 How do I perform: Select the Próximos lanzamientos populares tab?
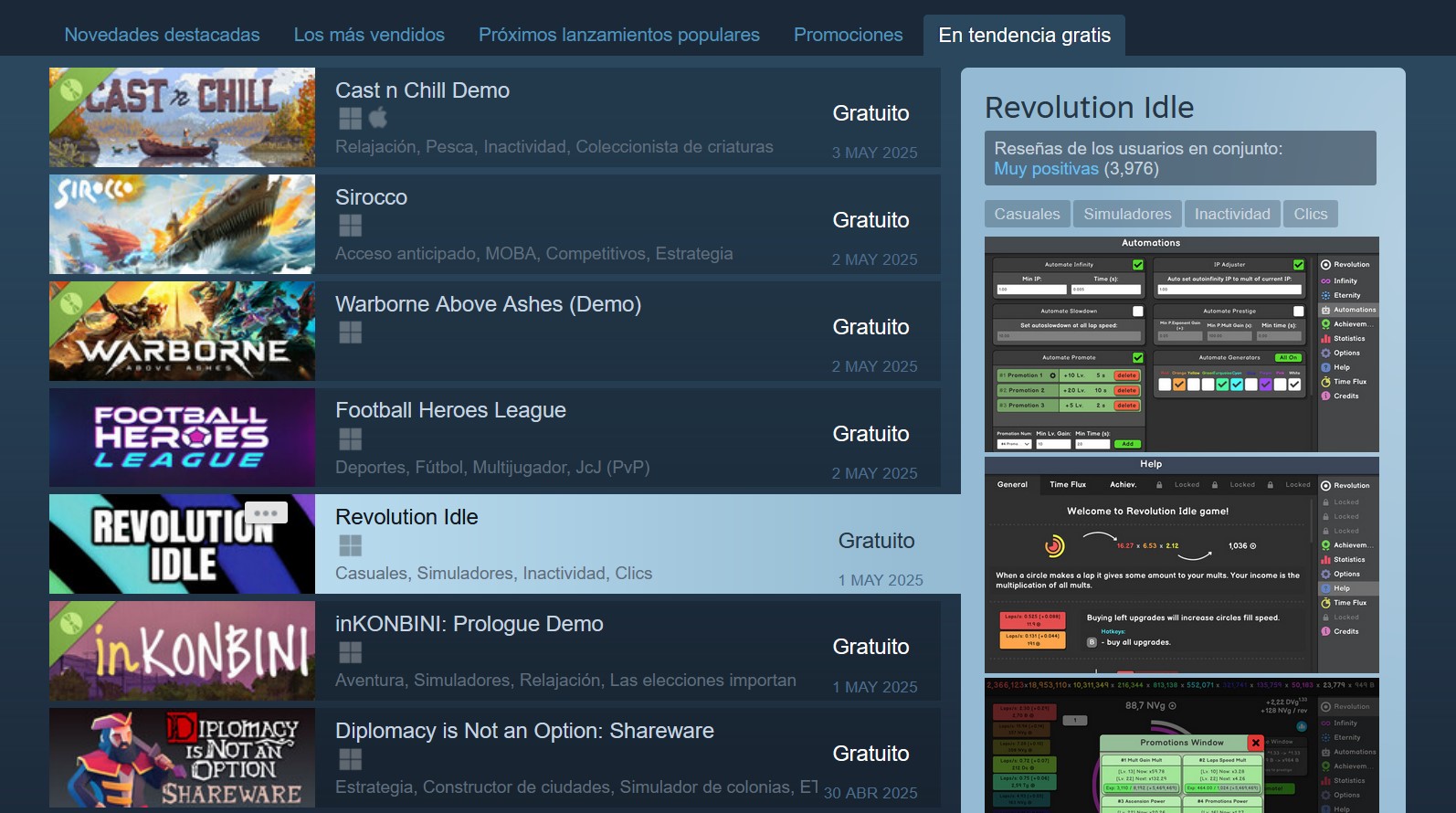click(x=619, y=35)
